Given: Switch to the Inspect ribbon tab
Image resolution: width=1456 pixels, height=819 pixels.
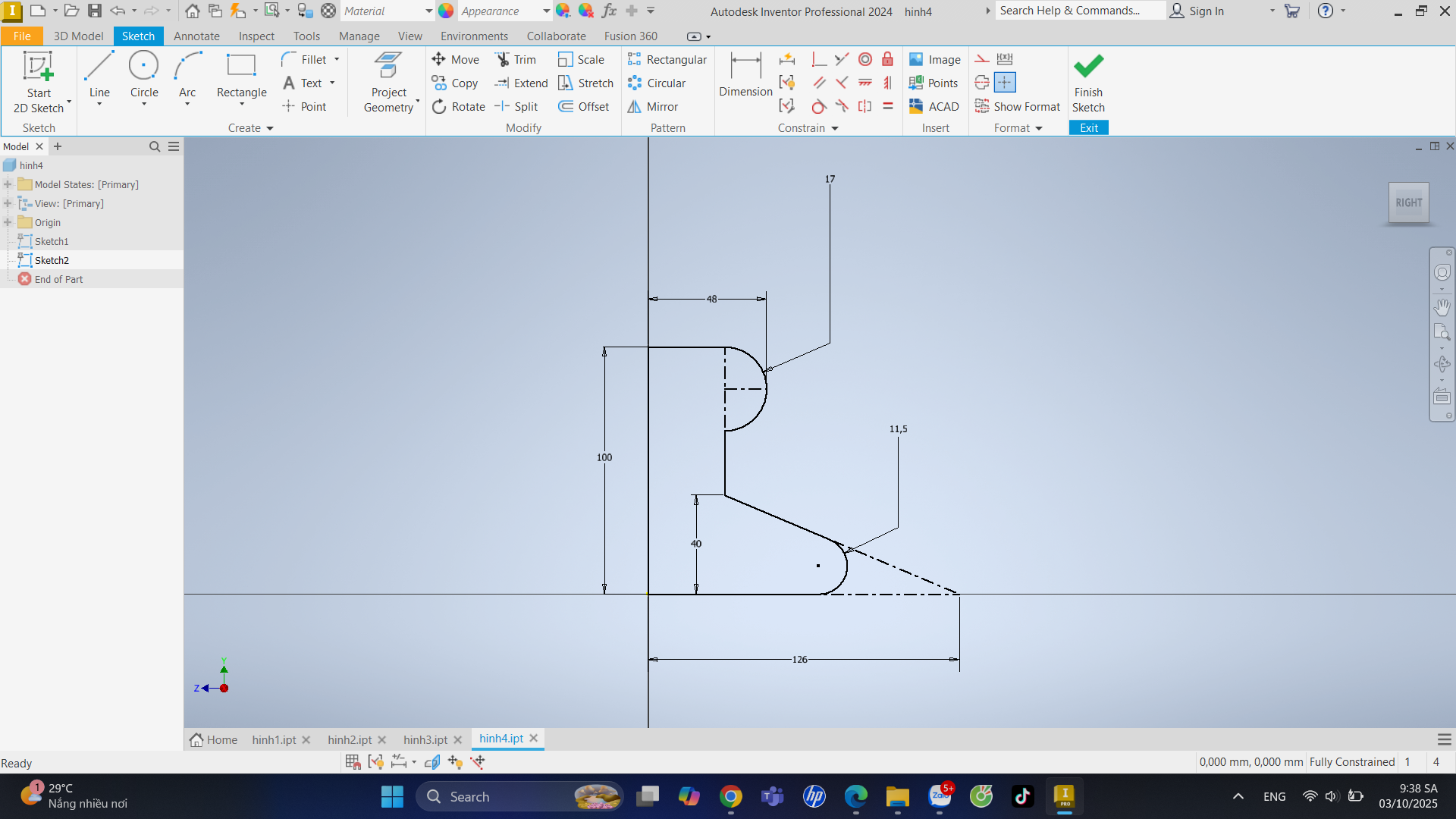Looking at the screenshot, I should click(x=256, y=36).
